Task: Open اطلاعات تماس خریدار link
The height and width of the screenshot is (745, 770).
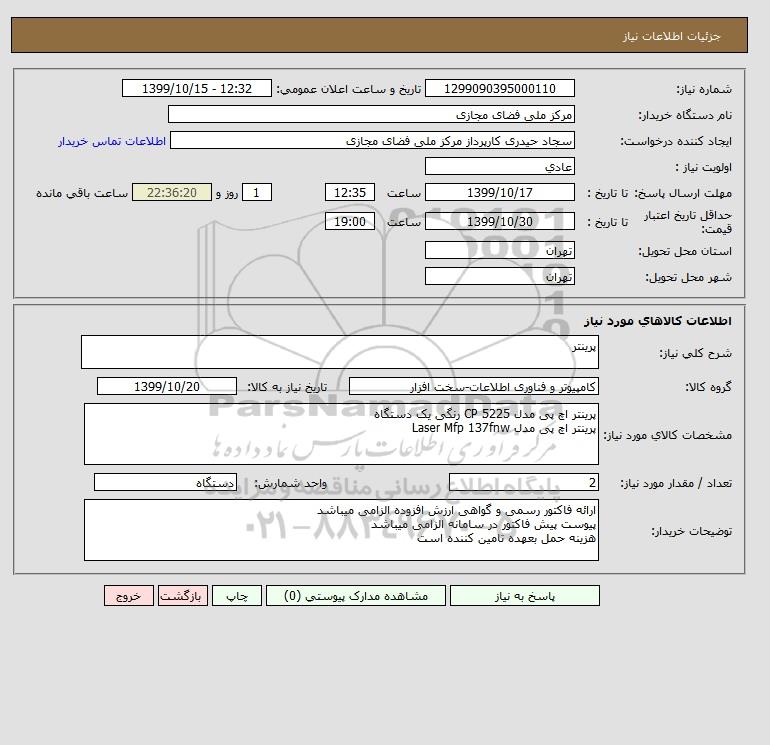Action: point(112,141)
